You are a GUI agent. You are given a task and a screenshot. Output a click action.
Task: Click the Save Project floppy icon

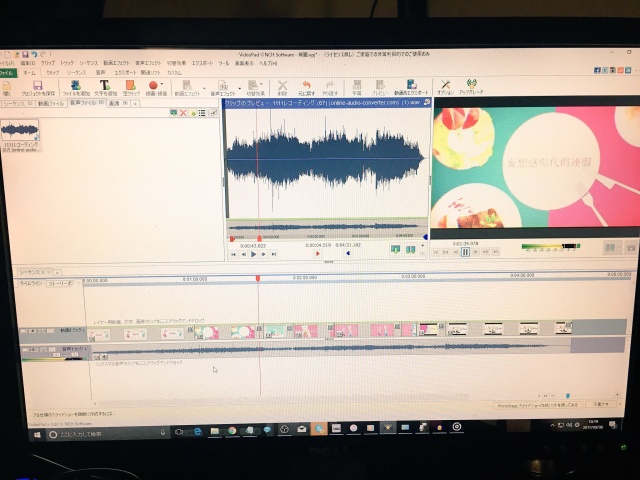pyautogui.click(x=38, y=85)
